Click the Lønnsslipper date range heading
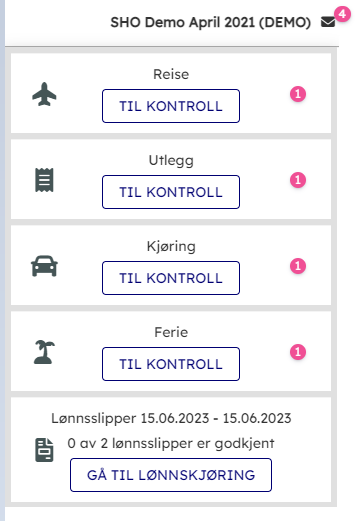This screenshot has width=363, height=521. coord(171,418)
